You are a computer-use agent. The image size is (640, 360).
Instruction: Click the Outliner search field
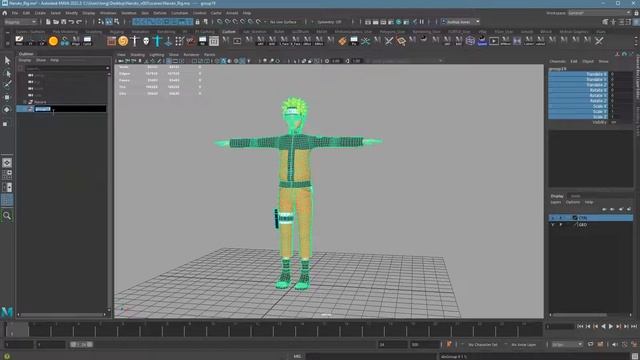(x=67, y=68)
